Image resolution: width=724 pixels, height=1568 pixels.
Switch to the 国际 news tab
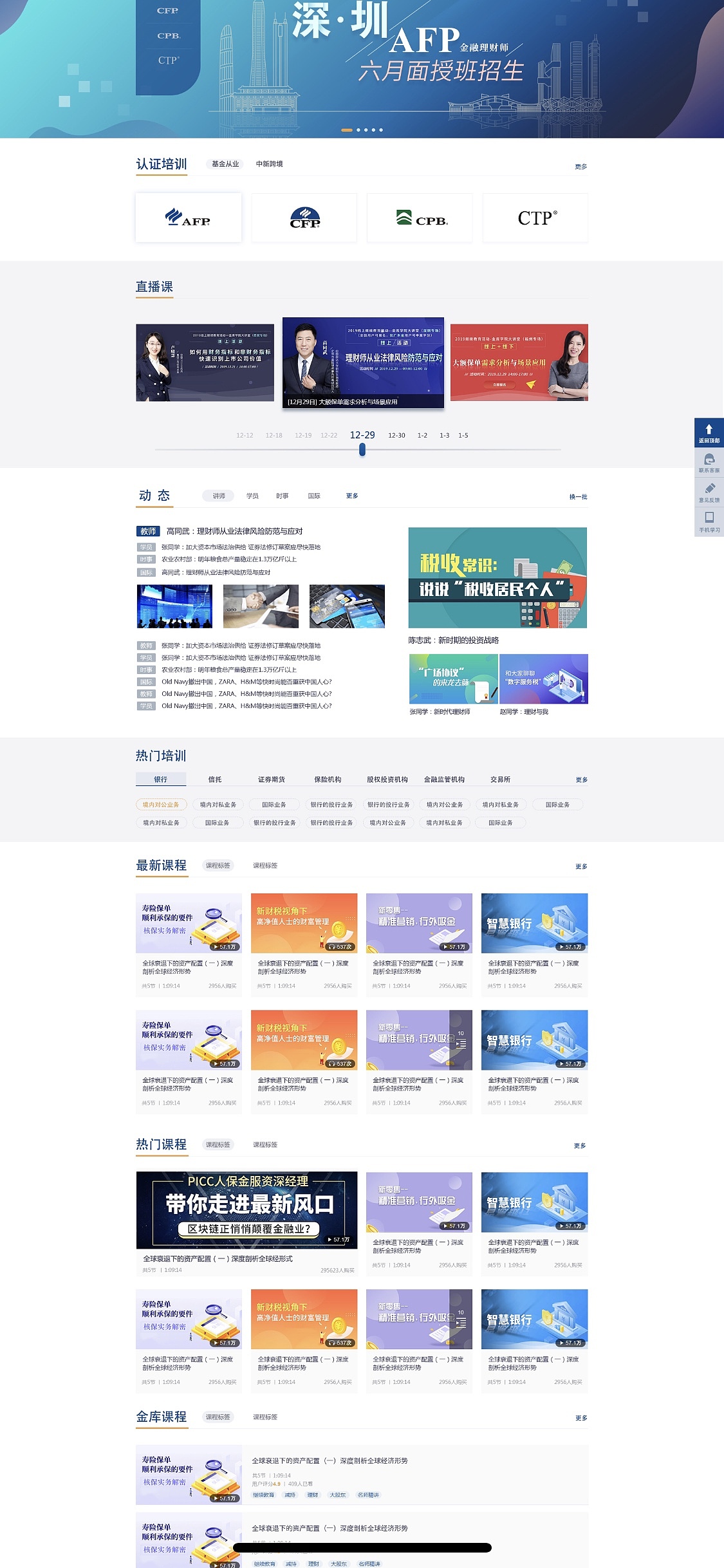[x=314, y=496]
